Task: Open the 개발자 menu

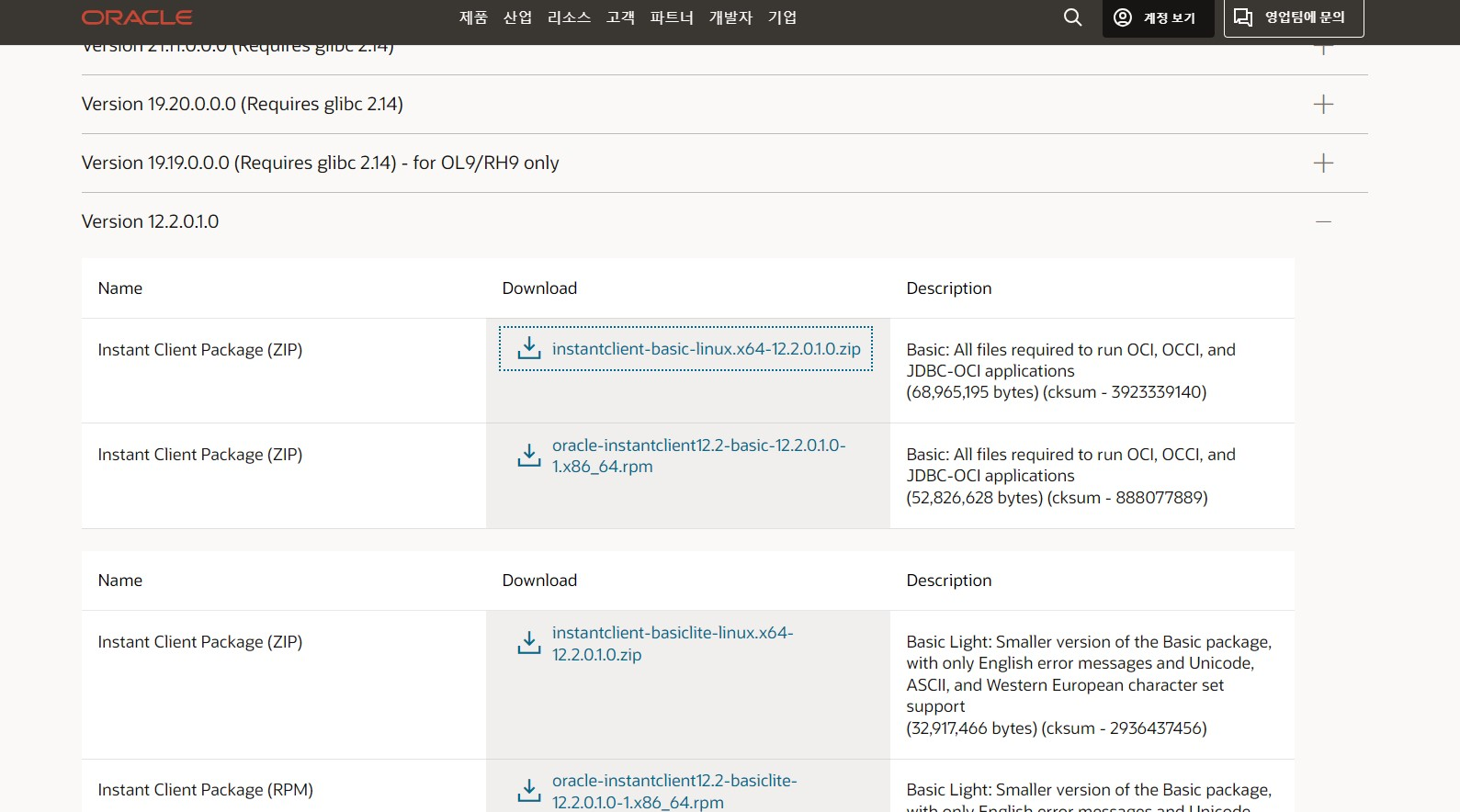Action: (x=730, y=17)
